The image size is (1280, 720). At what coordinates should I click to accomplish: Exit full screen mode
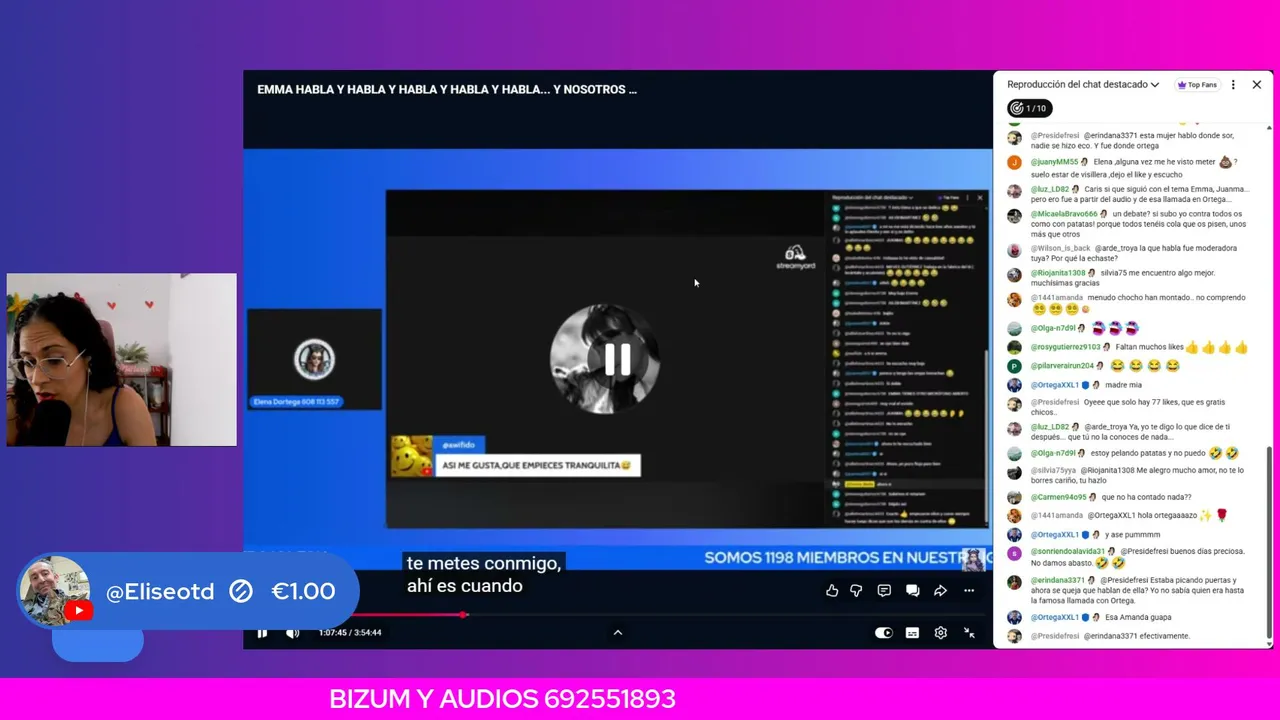click(x=969, y=632)
